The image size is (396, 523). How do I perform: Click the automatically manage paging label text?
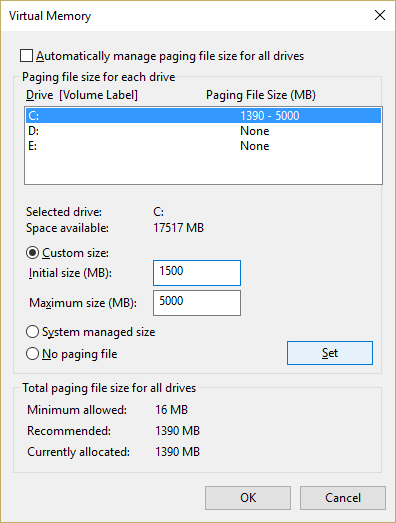tap(170, 56)
